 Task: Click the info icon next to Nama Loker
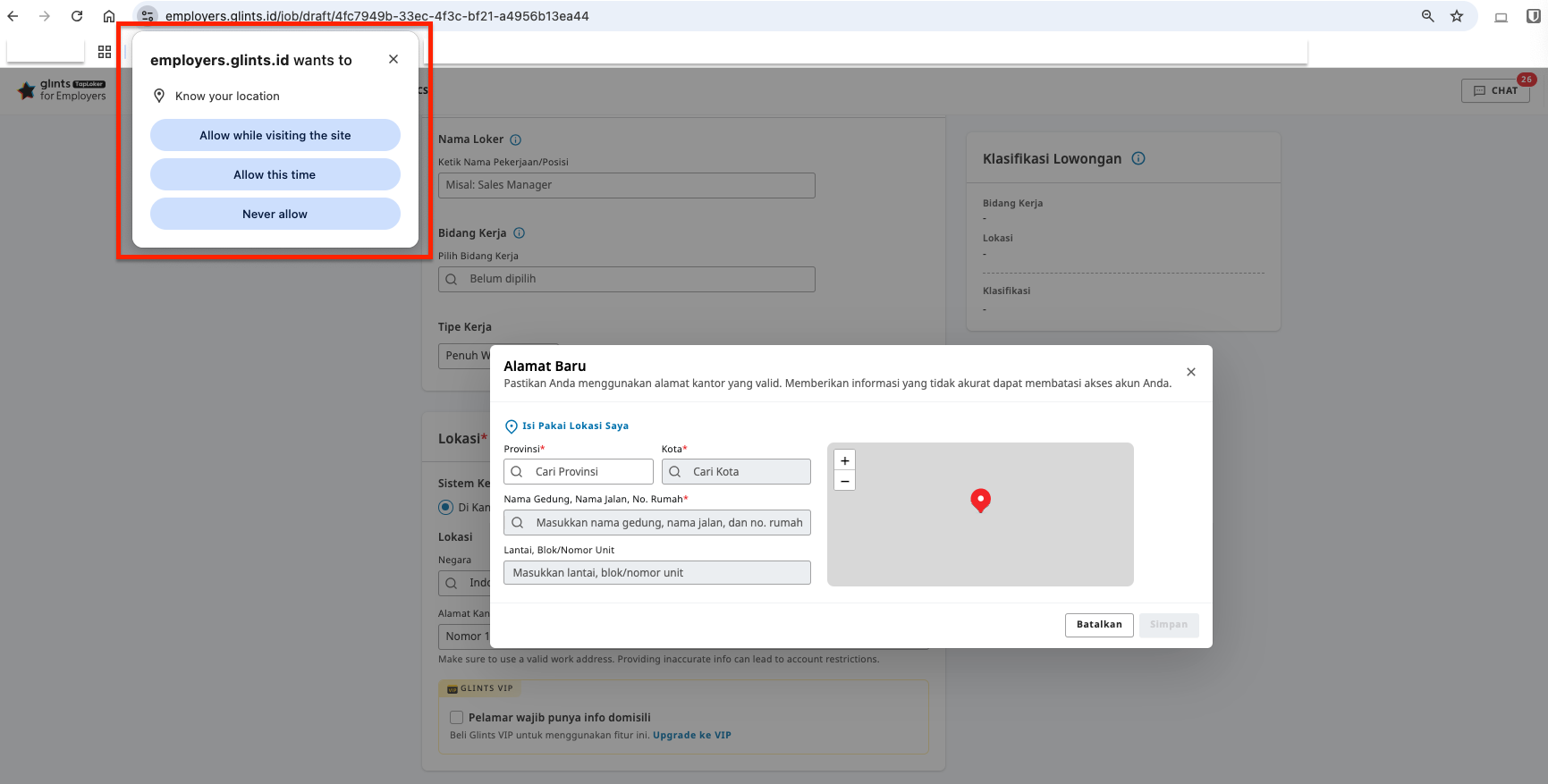coord(515,139)
